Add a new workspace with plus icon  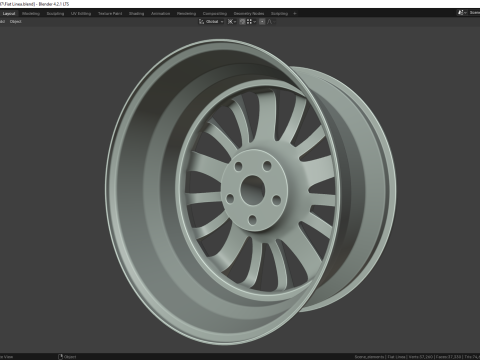point(295,14)
